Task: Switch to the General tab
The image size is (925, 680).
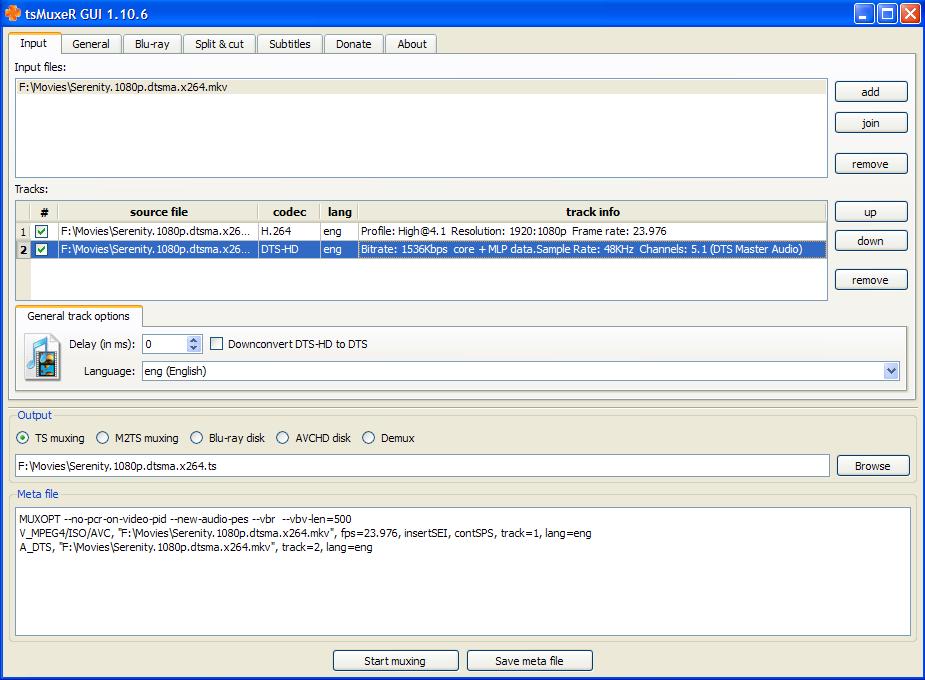Action: coord(91,44)
